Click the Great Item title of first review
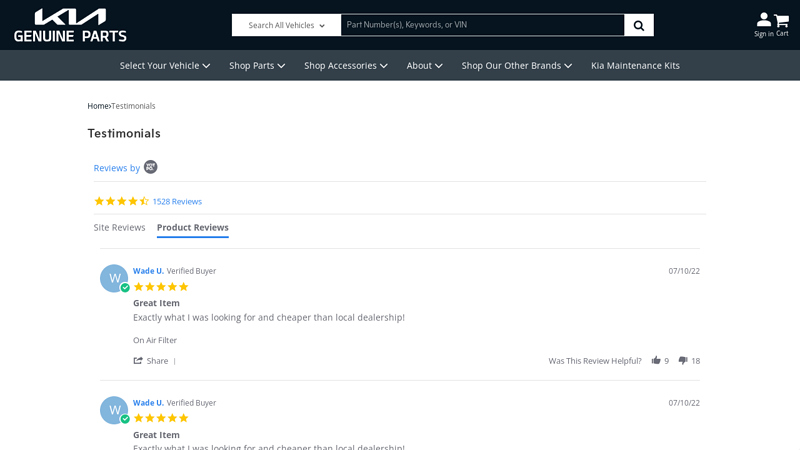The height and width of the screenshot is (450, 800). point(156,303)
